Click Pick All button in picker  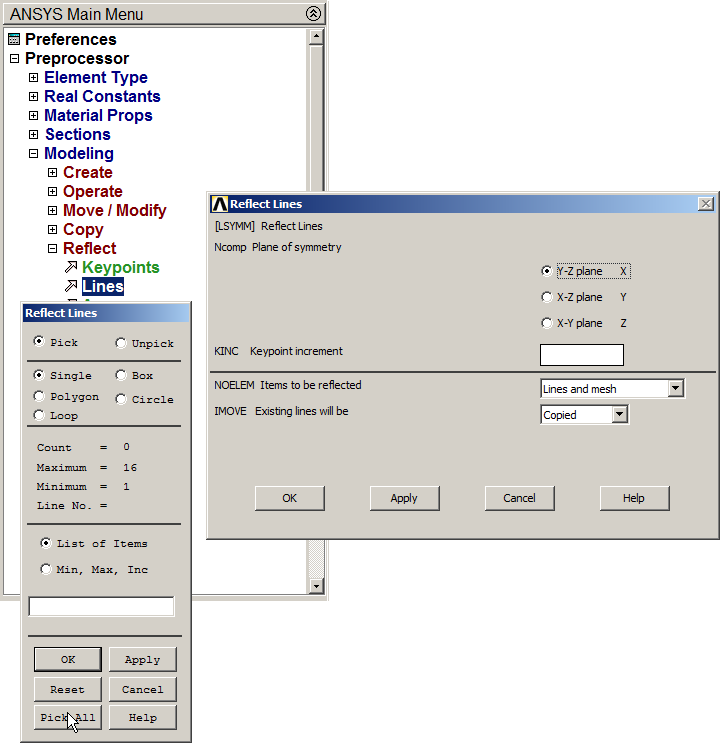[x=68, y=718]
